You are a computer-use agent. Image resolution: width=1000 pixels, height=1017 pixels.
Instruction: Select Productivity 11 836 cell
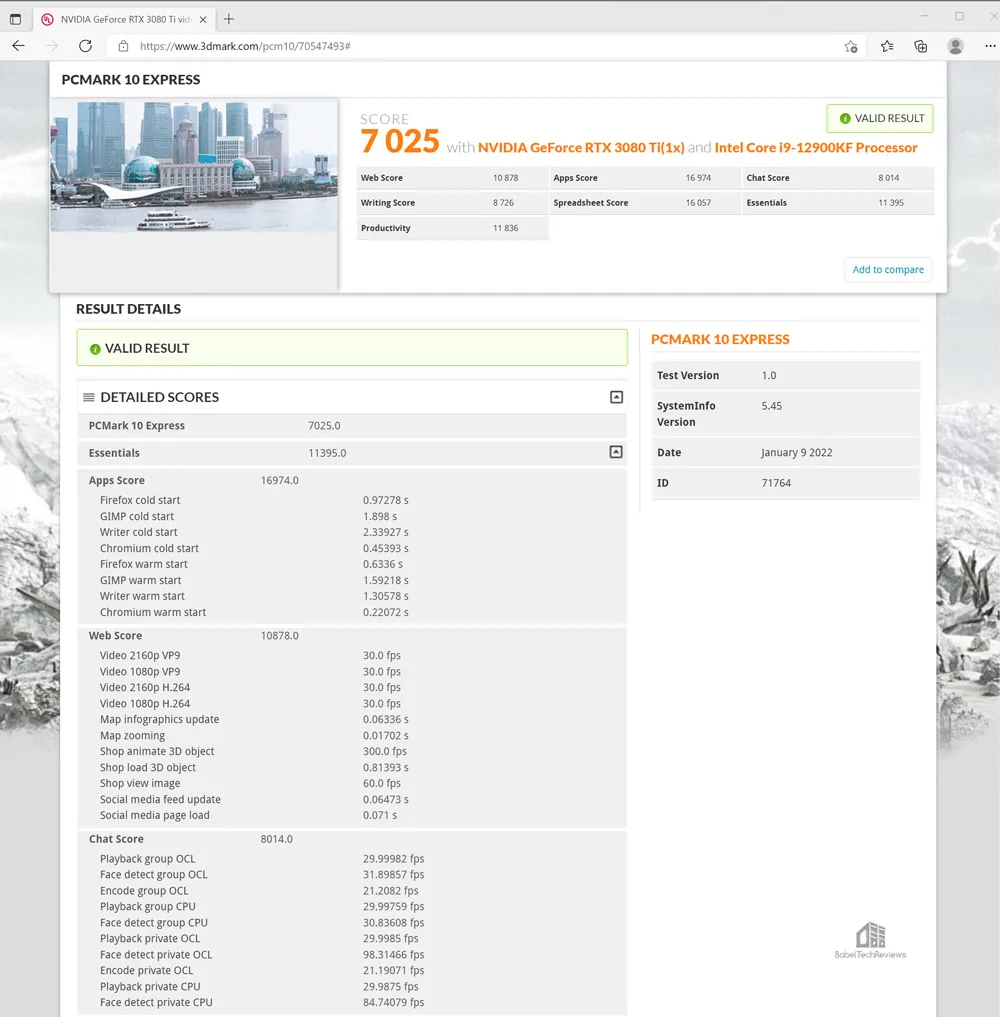click(452, 228)
